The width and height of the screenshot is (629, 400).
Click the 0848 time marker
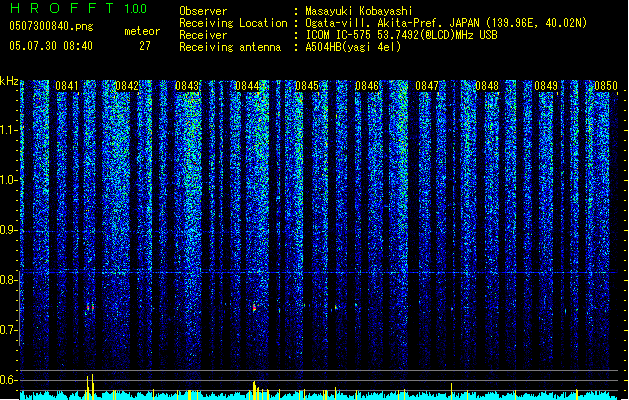pyautogui.click(x=487, y=86)
